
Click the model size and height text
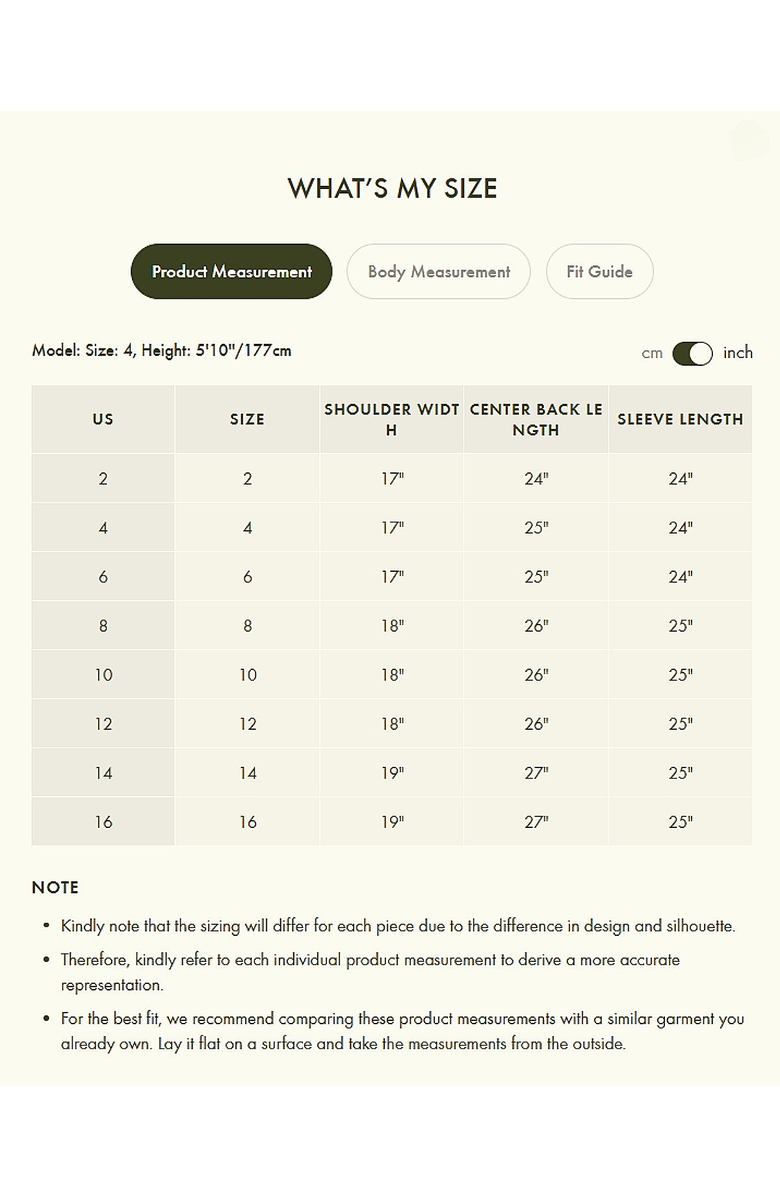162,350
